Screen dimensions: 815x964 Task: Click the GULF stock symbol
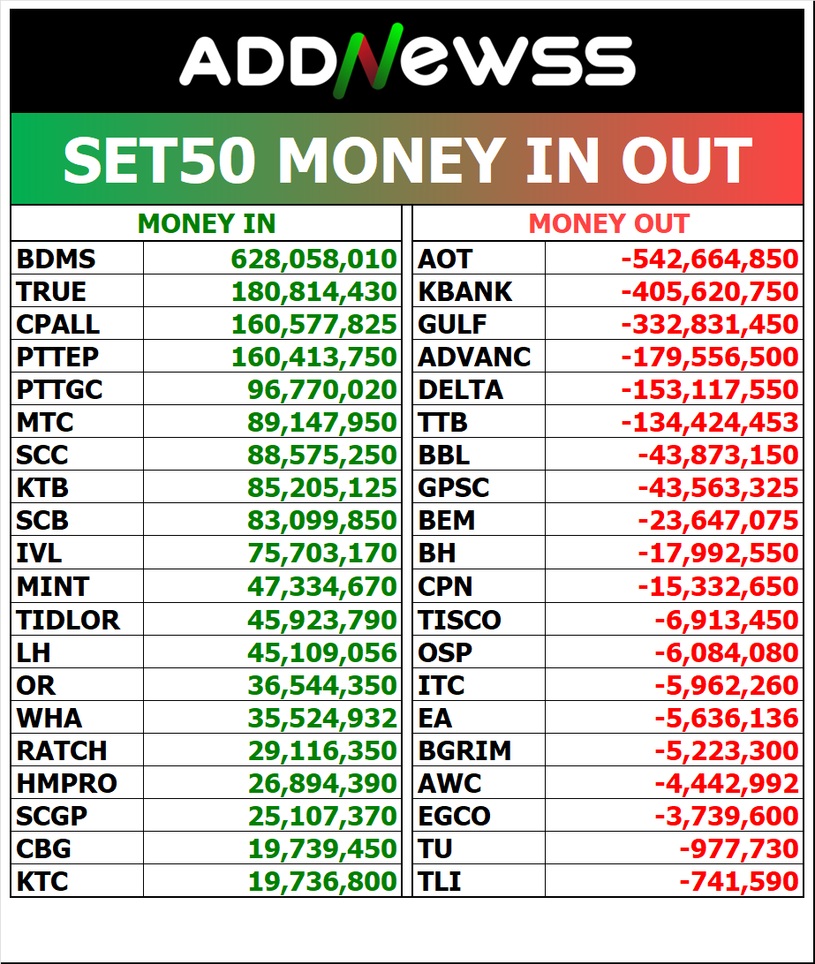tap(453, 325)
